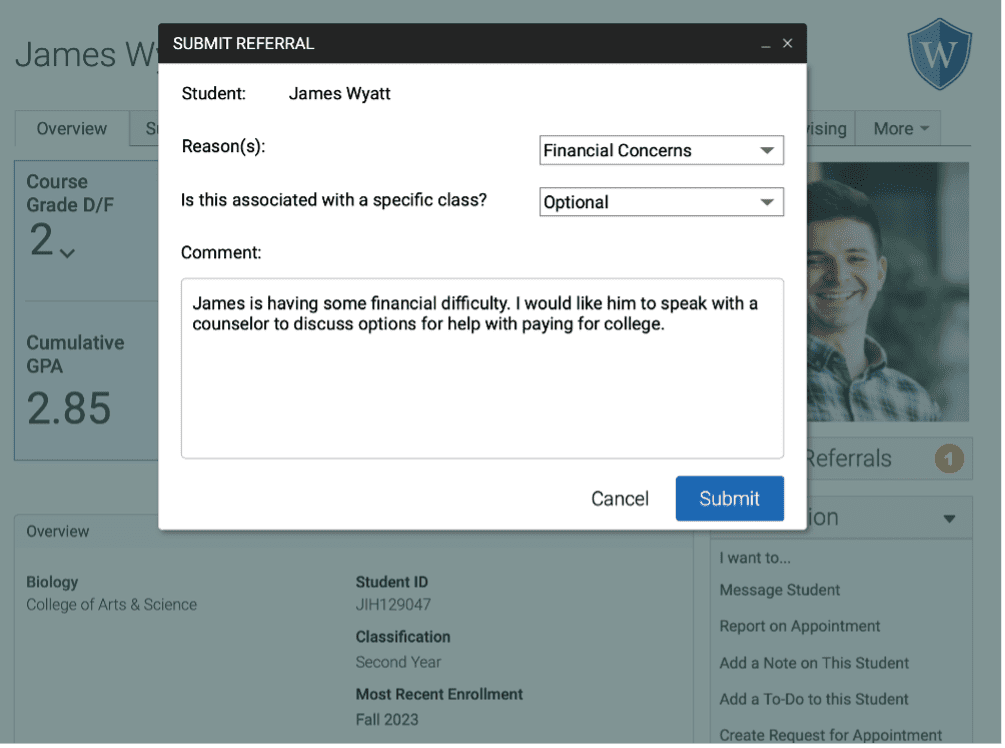This screenshot has height=748, width=1005.
Task: Click the Cumulative GPA value 2.85
Action: [69, 408]
